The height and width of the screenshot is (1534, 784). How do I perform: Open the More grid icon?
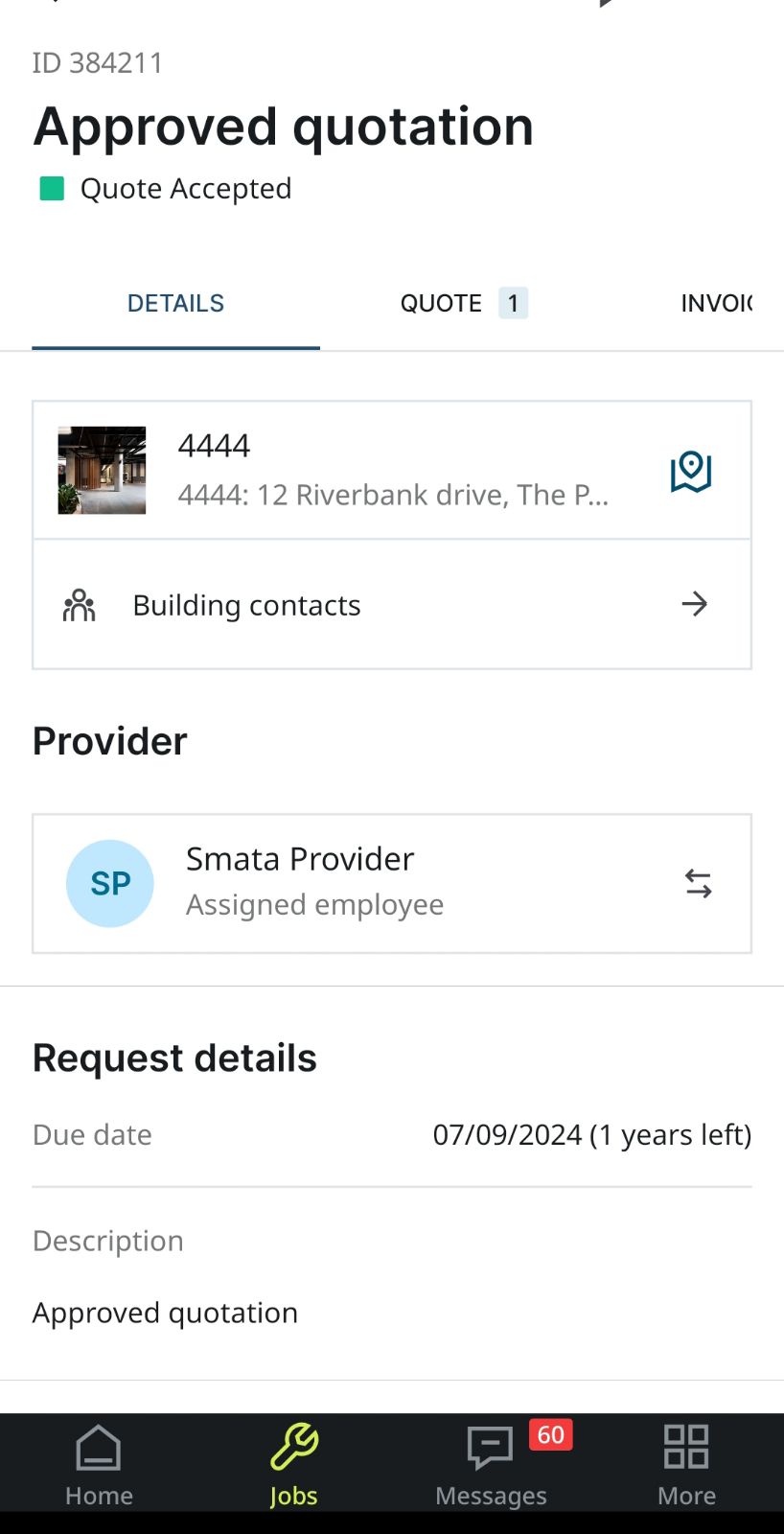(686, 1448)
